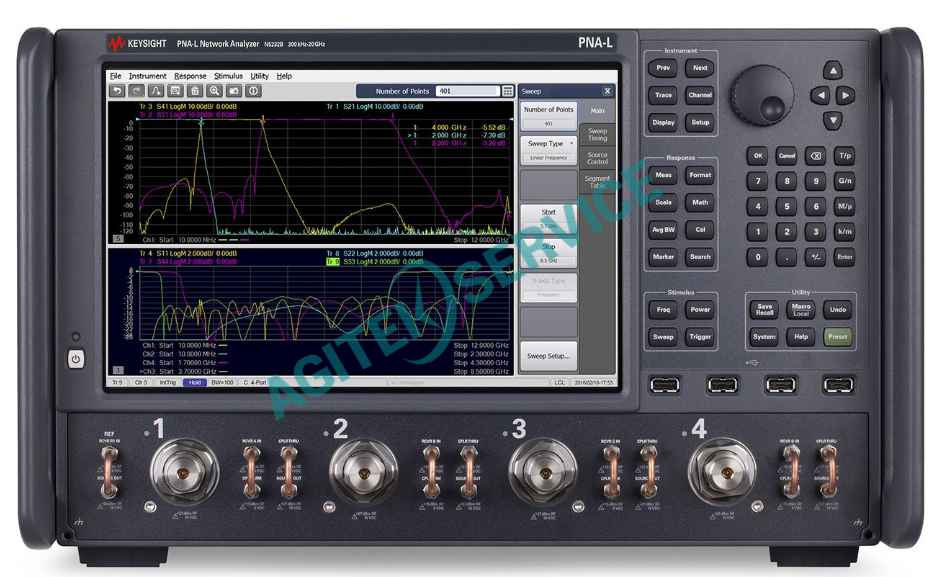This screenshot has height=577, width=940.
Task: Push the plus/minus sign key
Action: [815, 257]
